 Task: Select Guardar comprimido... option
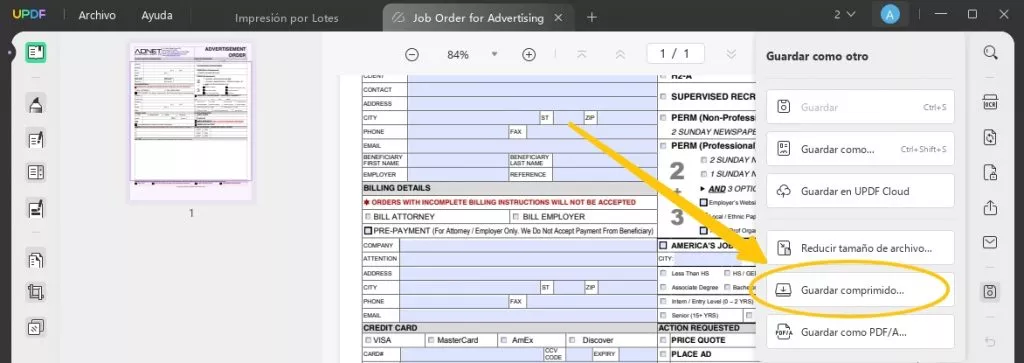(x=860, y=290)
